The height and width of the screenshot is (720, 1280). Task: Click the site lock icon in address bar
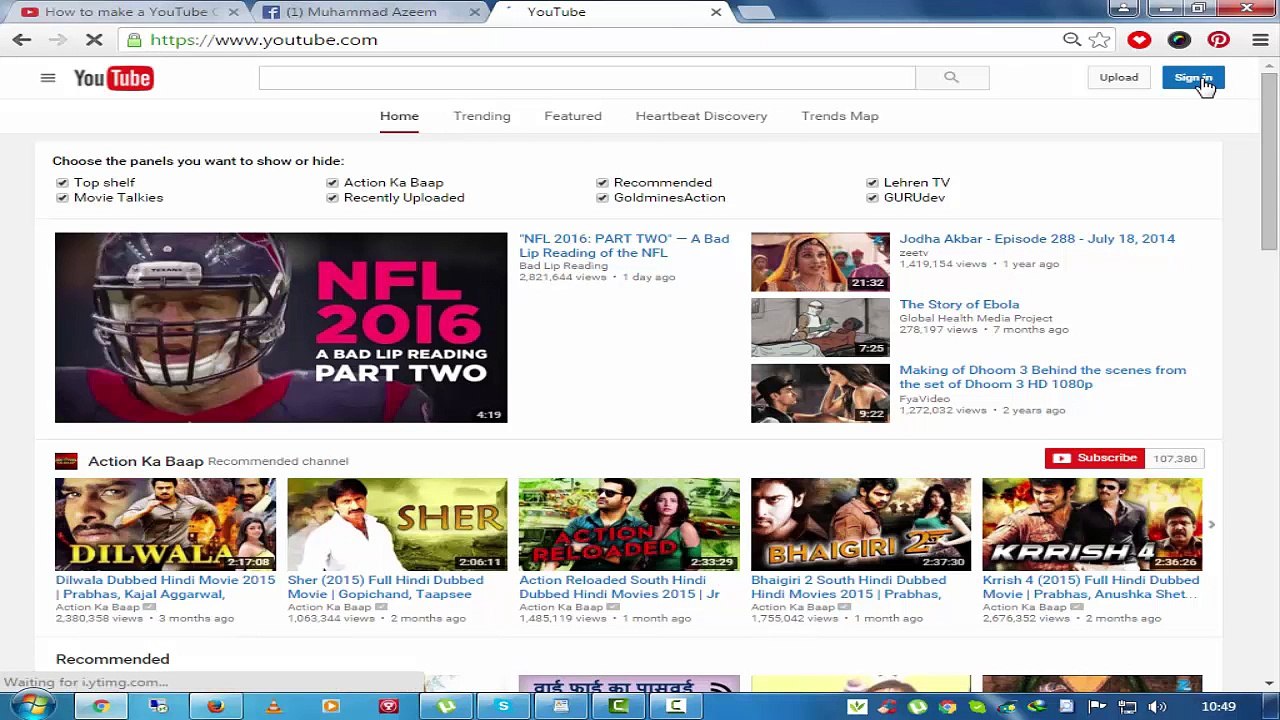coord(134,40)
